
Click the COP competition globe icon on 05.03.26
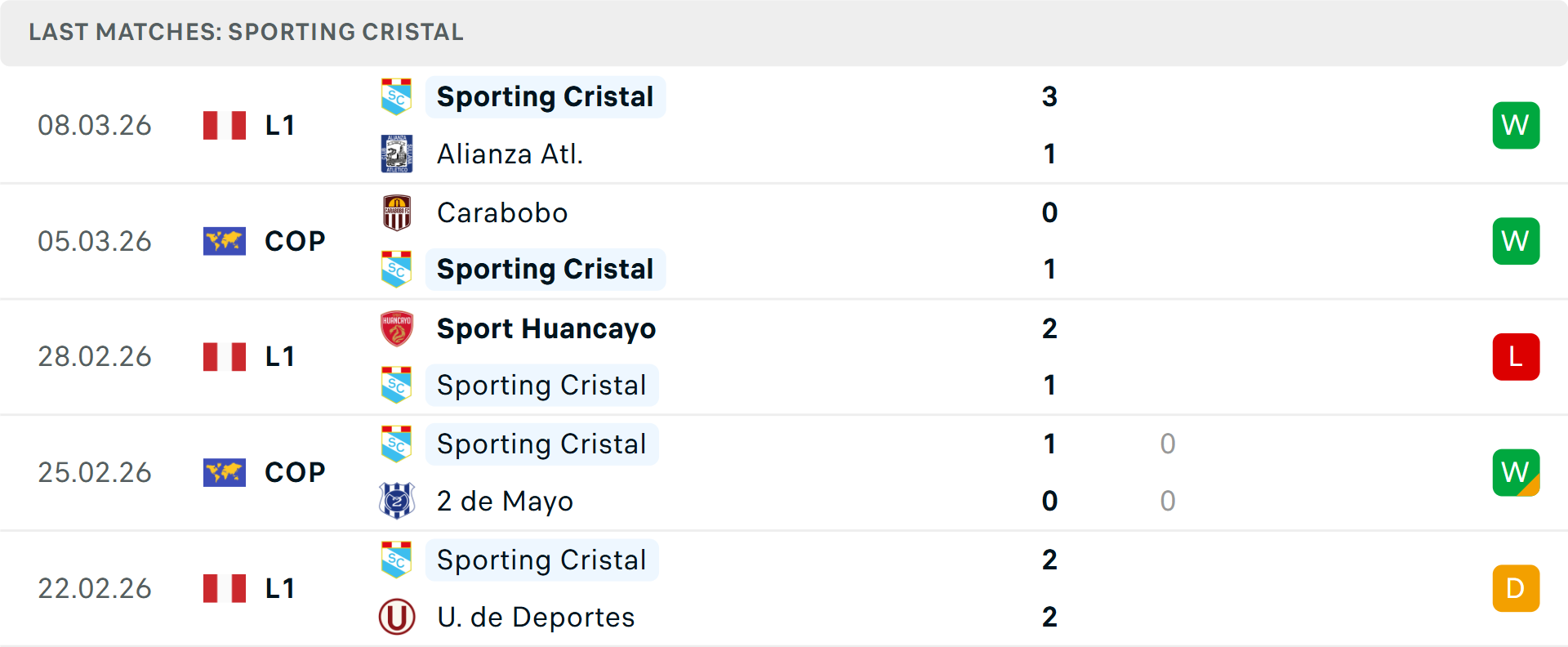coord(225,241)
